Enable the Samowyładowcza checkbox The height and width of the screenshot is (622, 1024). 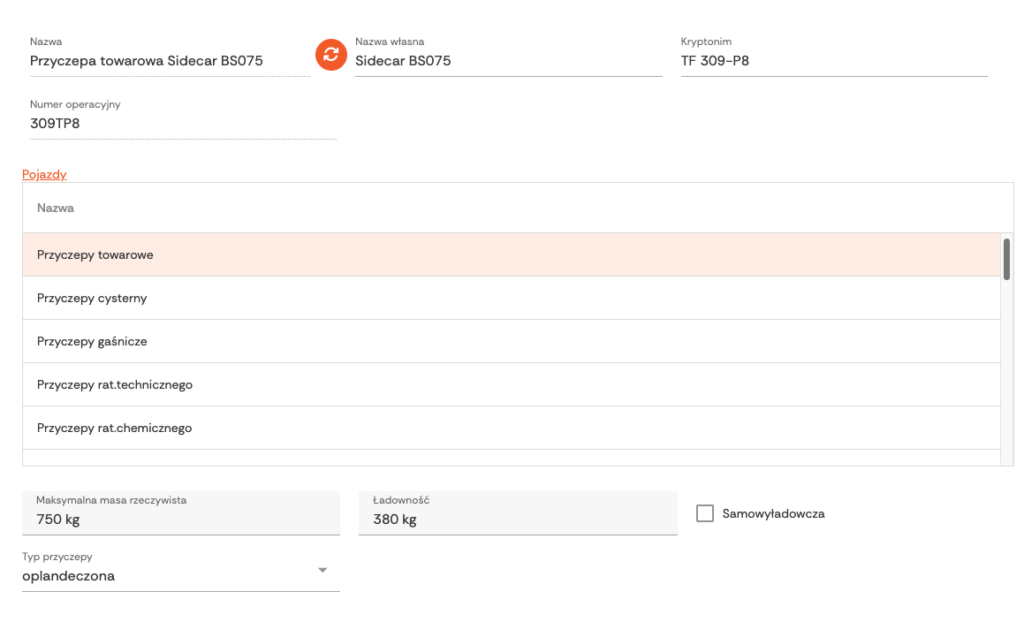(x=705, y=513)
